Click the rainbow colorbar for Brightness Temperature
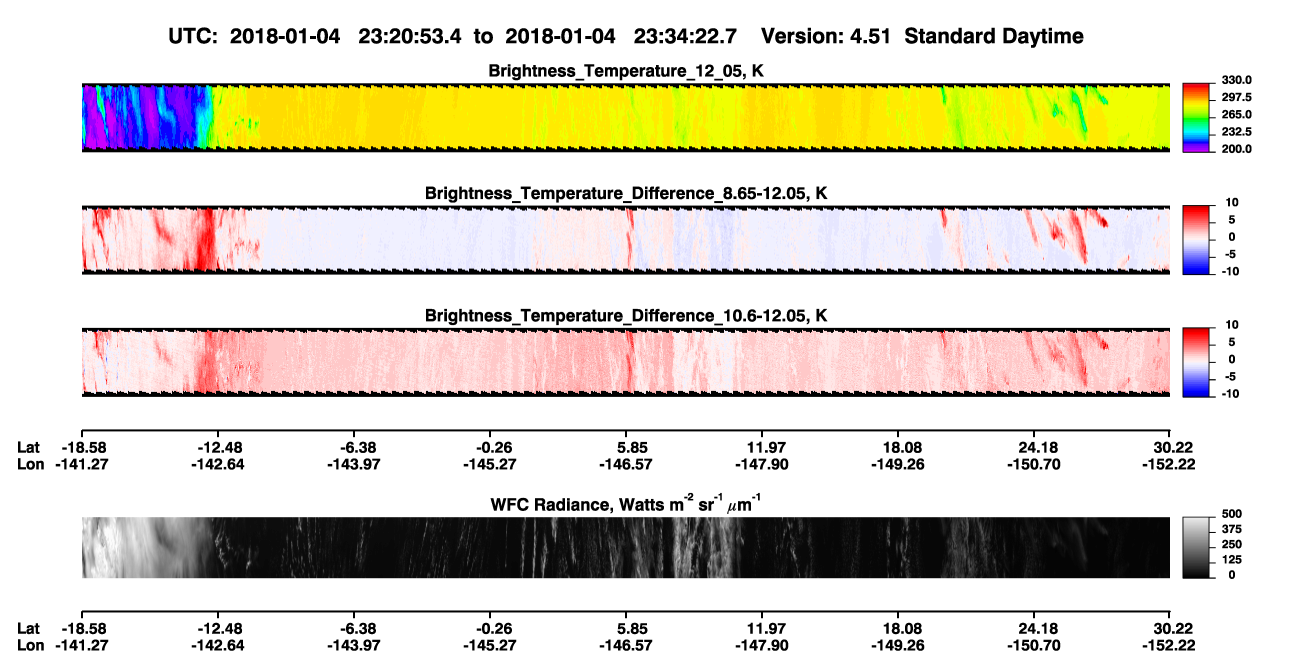This screenshot has height=667, width=1300. click(1194, 118)
